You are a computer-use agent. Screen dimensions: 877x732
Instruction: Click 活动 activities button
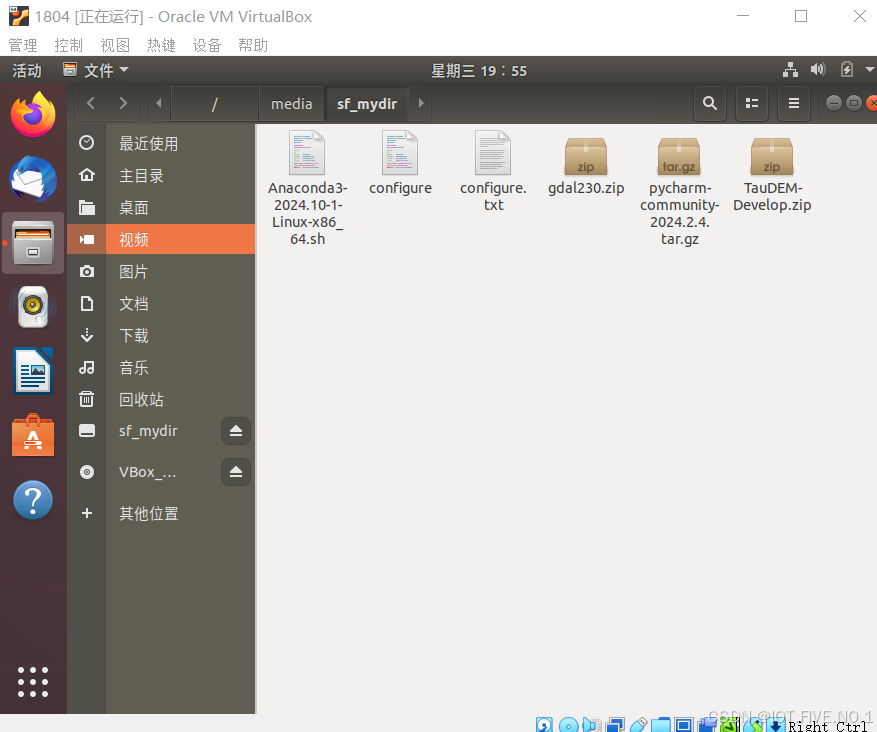point(27,70)
